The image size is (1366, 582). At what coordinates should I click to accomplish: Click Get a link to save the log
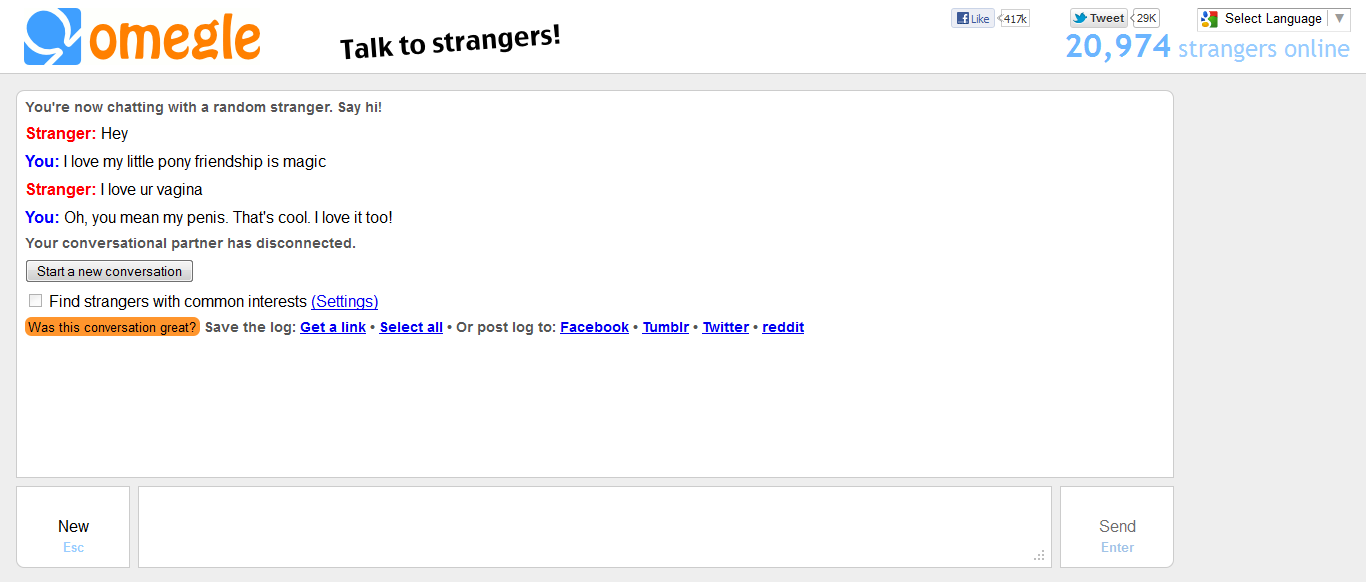click(333, 327)
